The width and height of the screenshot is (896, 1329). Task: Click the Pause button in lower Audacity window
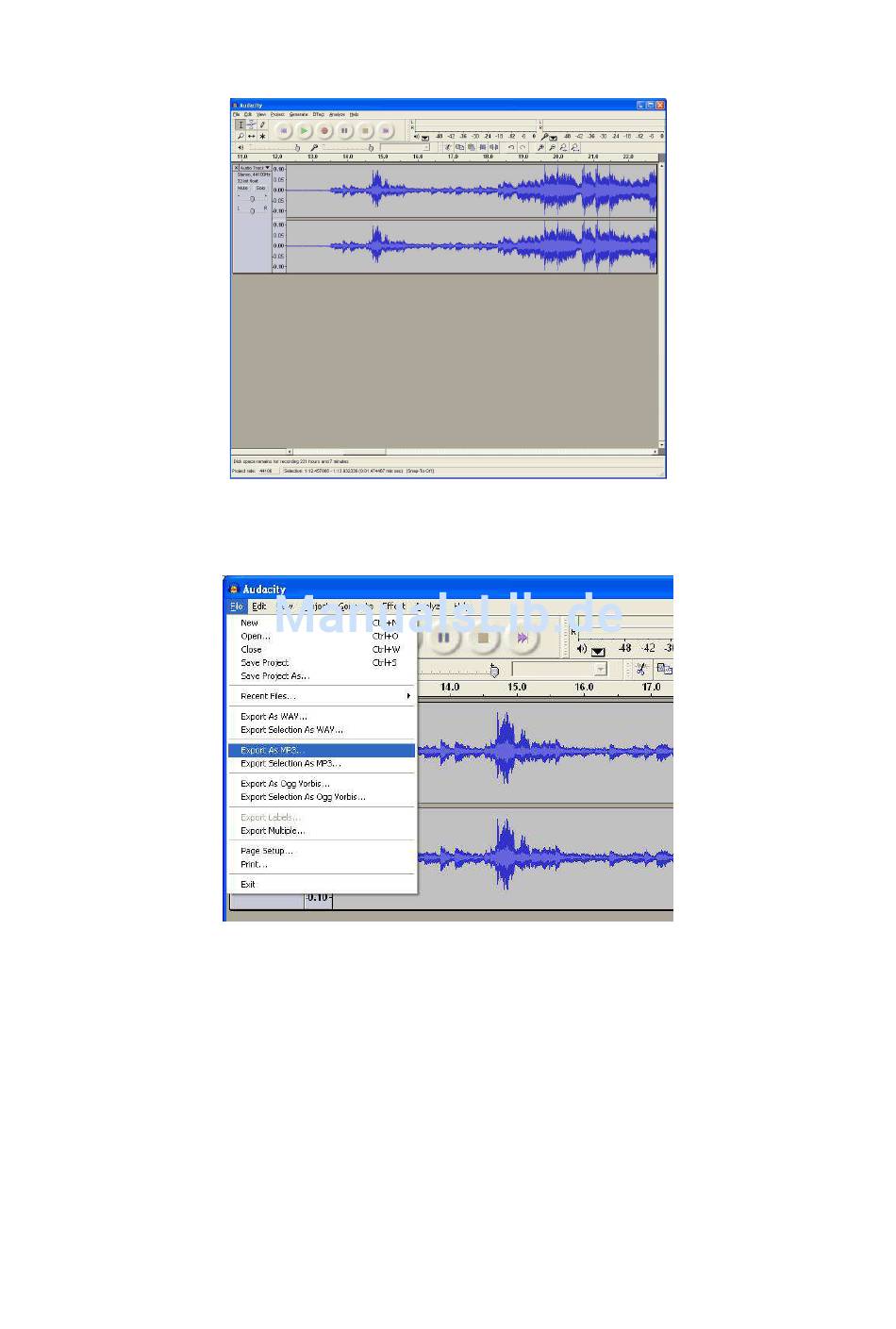point(442,638)
